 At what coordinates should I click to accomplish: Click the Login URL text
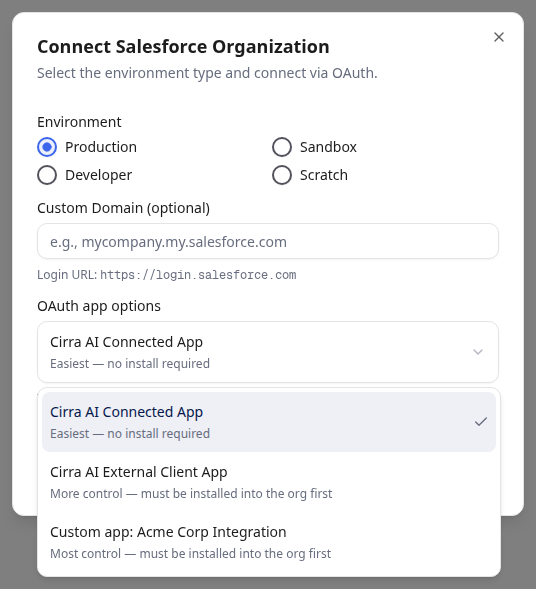(167, 275)
